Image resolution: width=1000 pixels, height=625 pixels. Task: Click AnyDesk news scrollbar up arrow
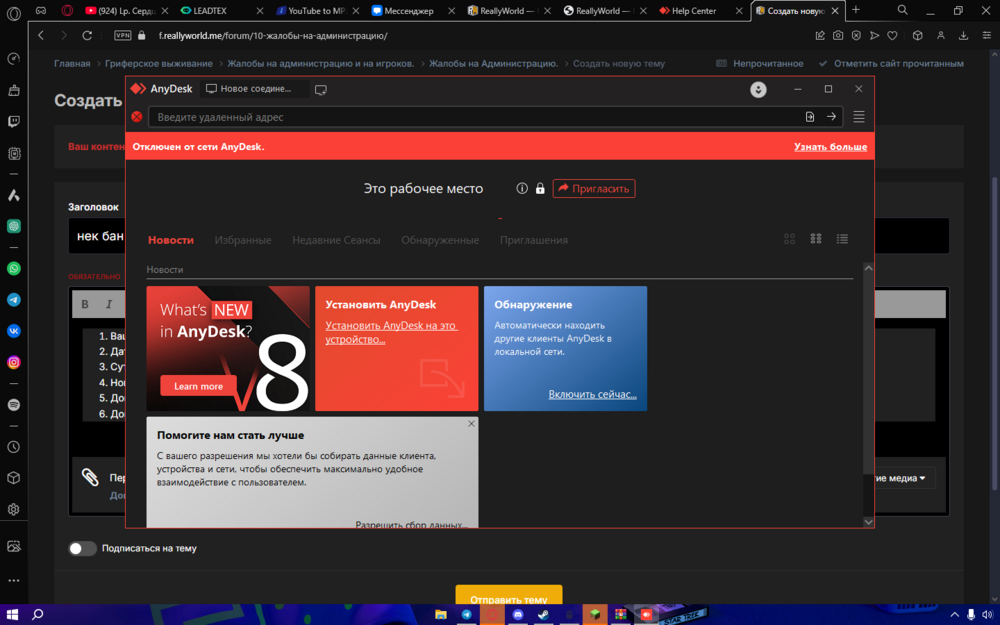click(868, 268)
